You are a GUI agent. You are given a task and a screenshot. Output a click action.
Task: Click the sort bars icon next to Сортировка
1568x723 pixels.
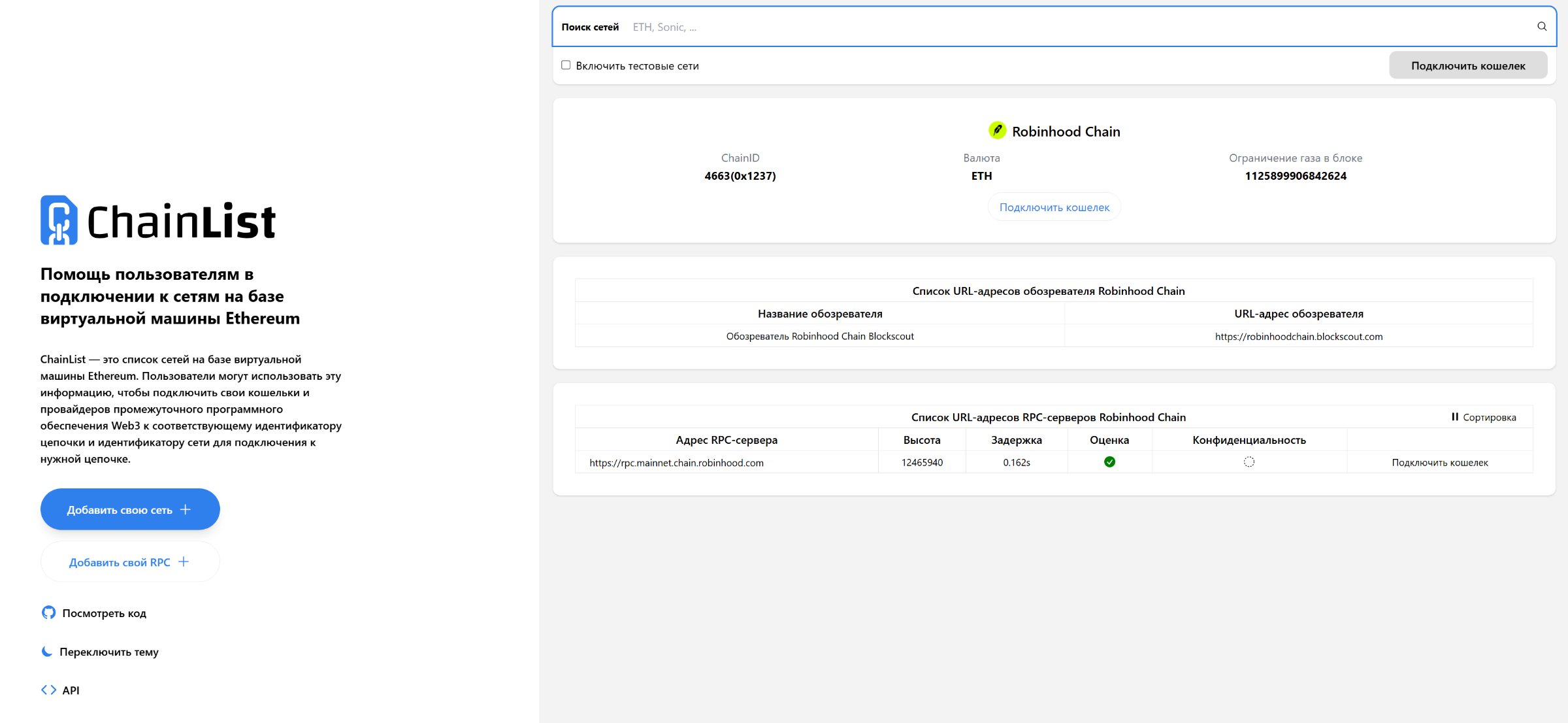(x=1455, y=417)
